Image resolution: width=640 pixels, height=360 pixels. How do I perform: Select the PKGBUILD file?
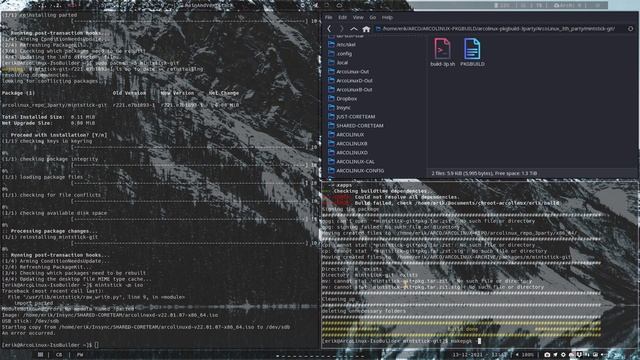tap(472, 52)
